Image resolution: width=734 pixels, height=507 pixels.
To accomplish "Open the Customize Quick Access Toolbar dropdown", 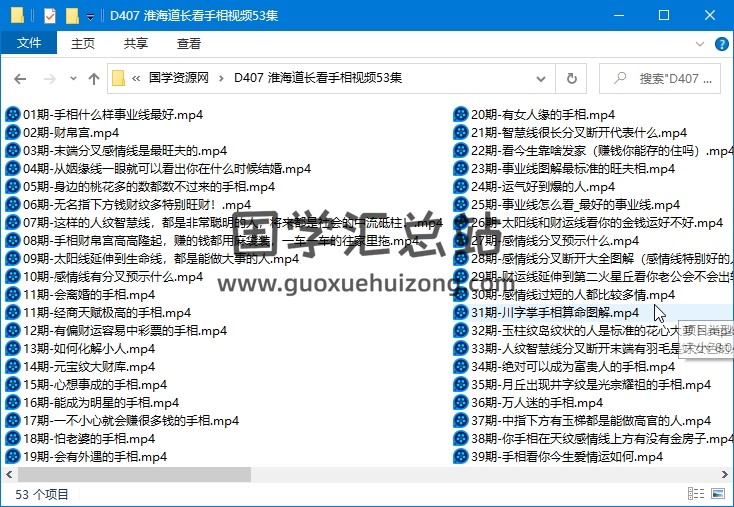I will pos(90,17).
